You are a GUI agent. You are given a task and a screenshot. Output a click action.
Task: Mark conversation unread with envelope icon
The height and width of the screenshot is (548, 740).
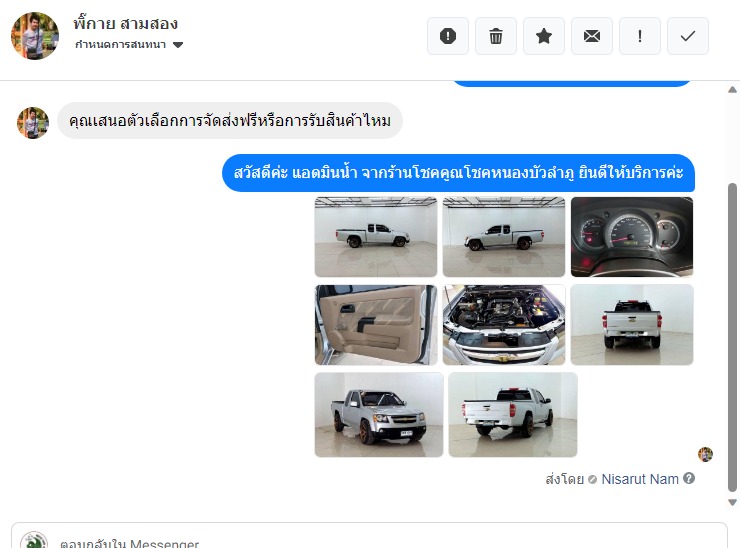592,36
